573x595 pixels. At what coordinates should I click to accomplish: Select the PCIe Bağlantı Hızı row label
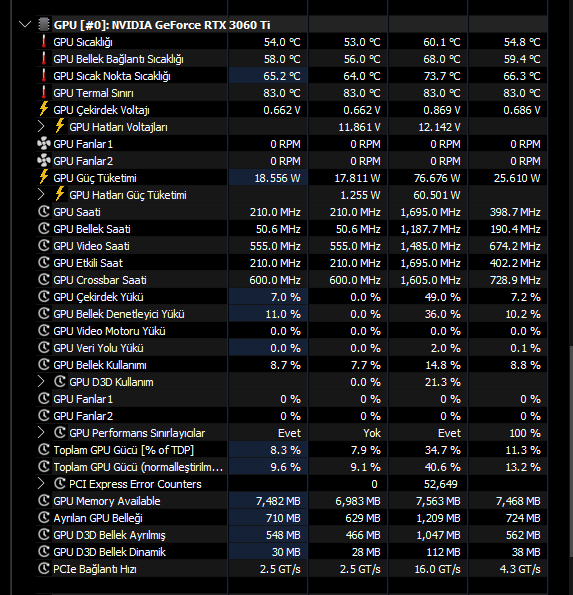click(94, 569)
